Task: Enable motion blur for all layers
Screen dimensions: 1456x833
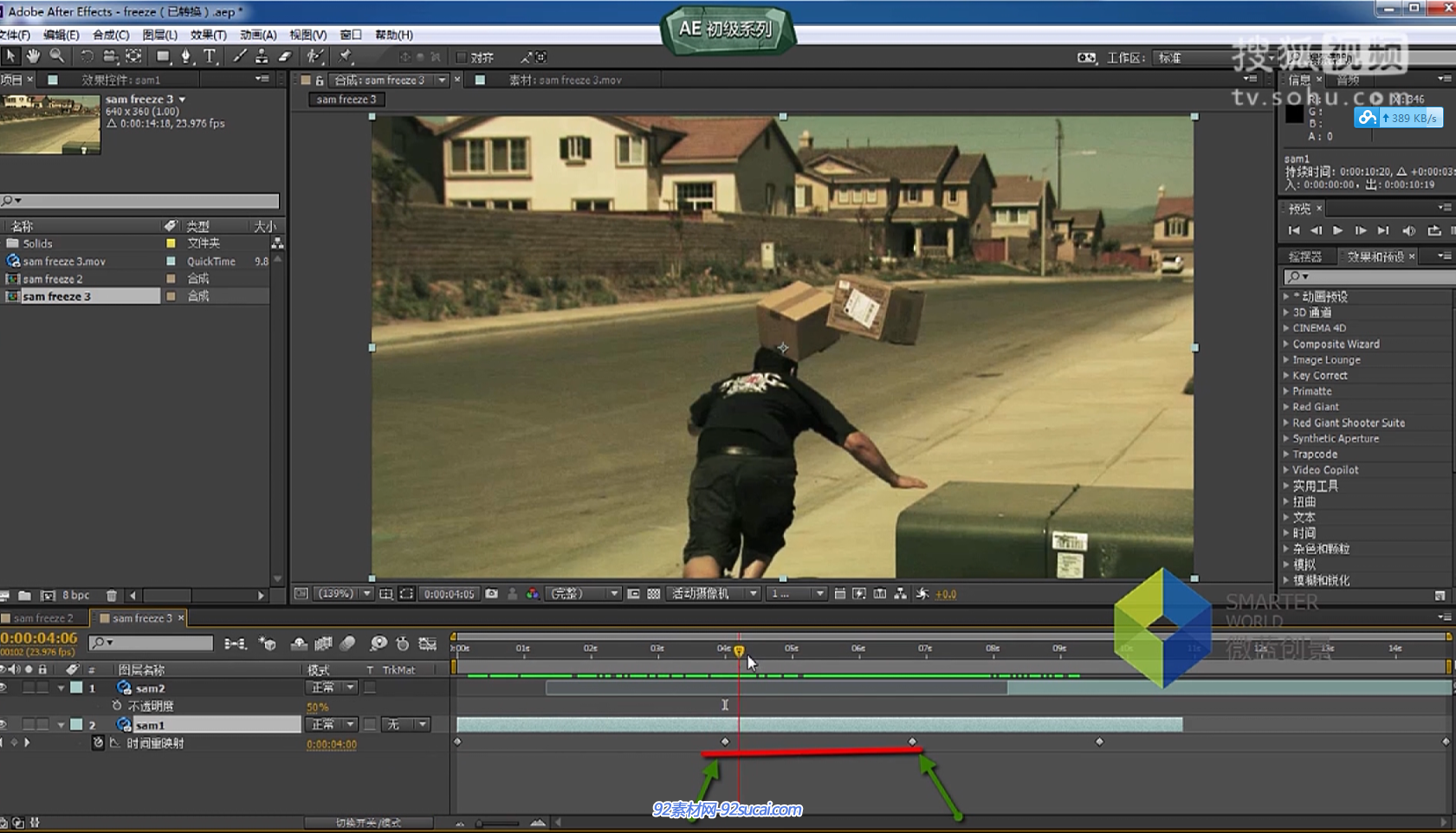Action: (347, 643)
